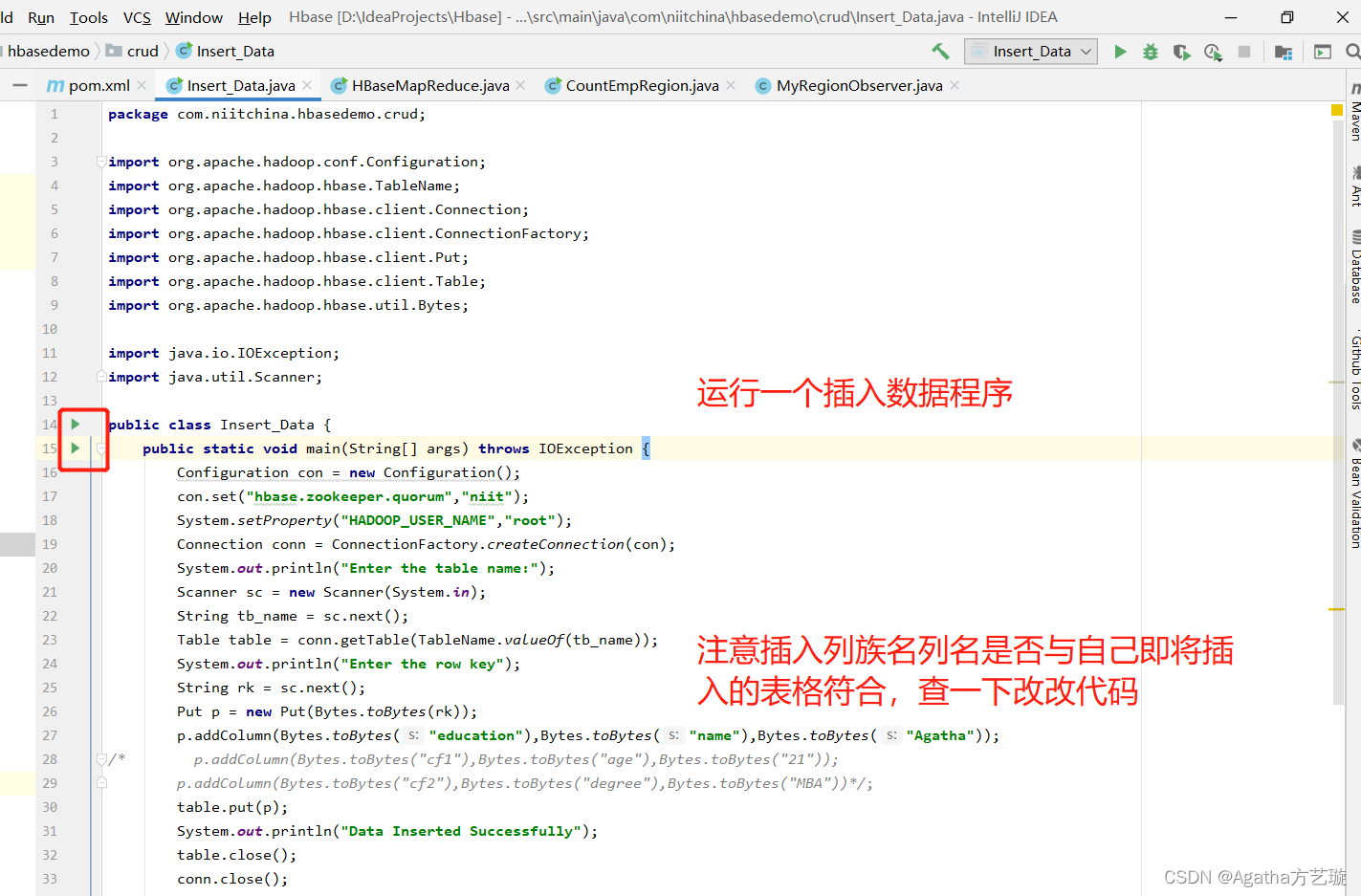Click the "Enter the table name:" string
The width and height of the screenshot is (1361, 896).
(439, 568)
